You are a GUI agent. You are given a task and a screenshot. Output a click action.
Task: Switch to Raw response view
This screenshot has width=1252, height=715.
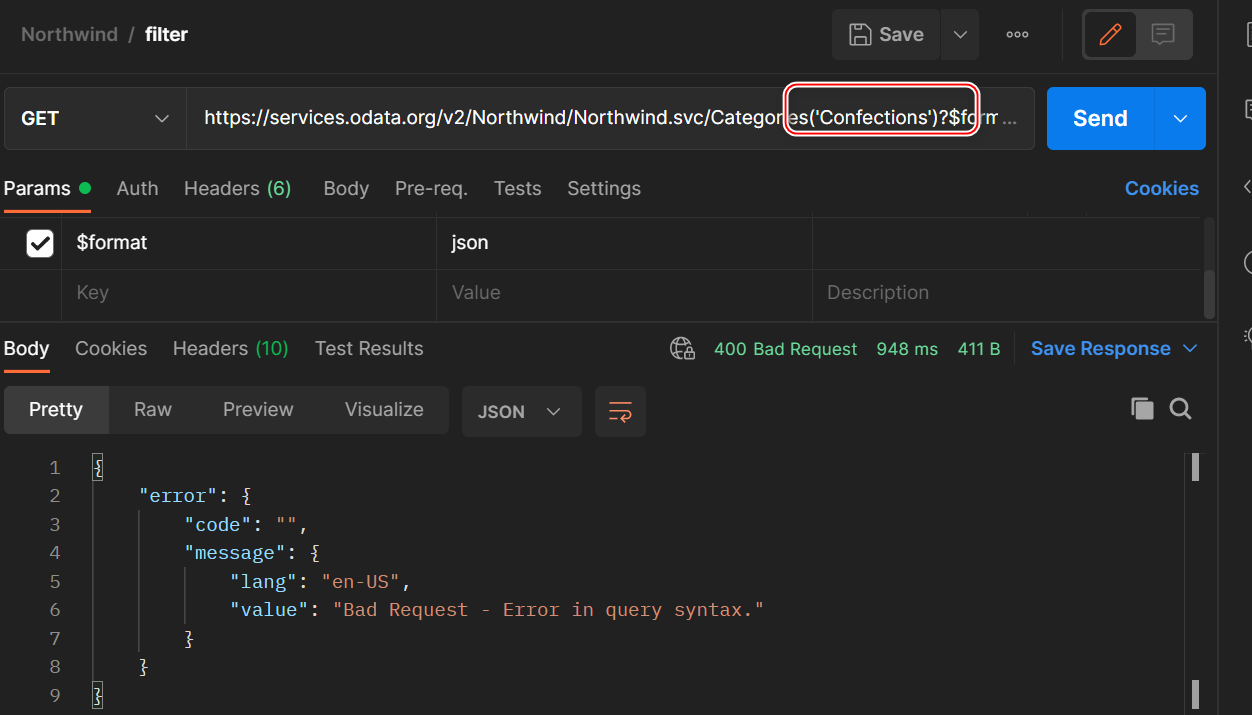153,410
